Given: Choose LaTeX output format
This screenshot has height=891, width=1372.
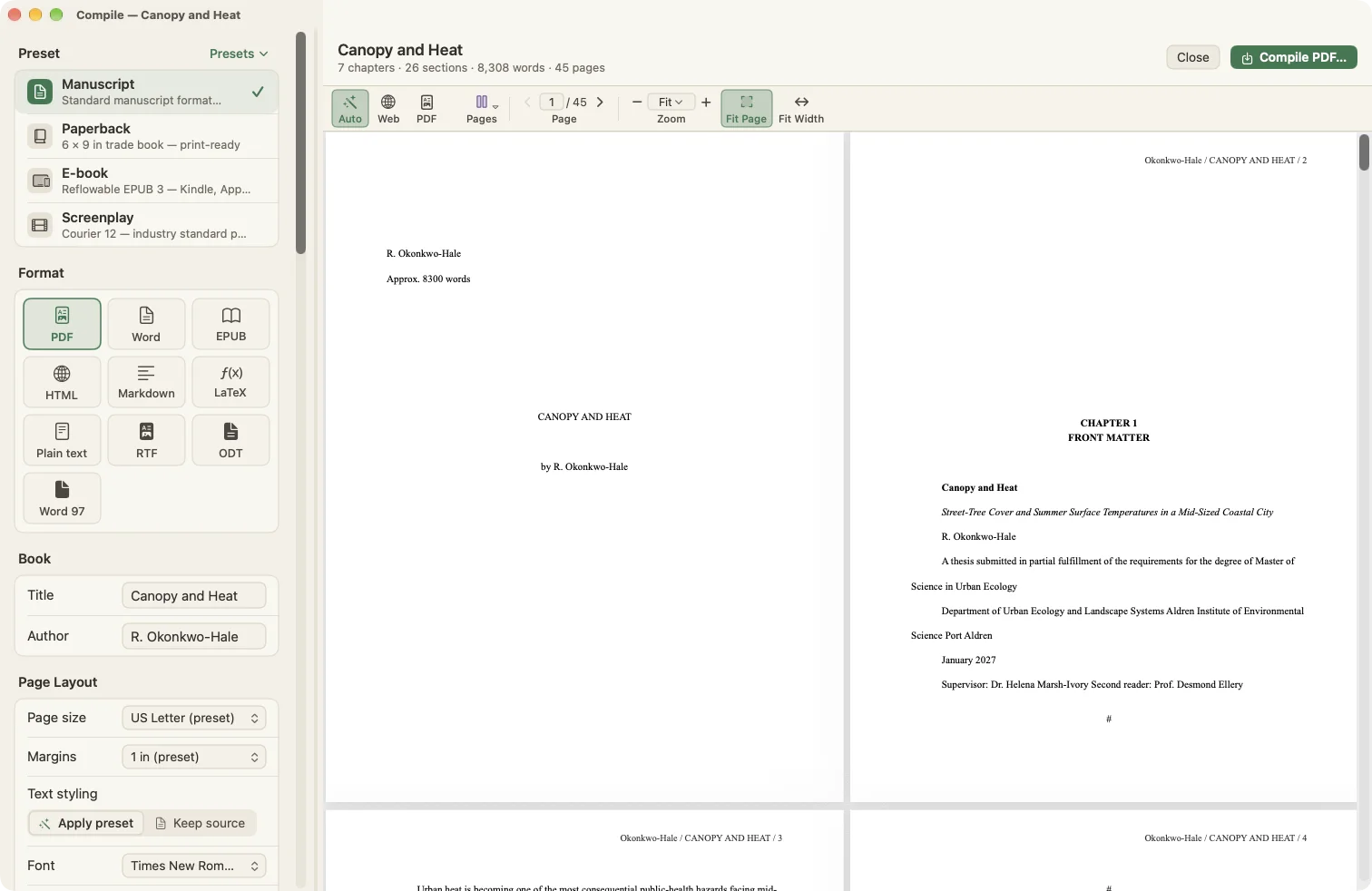Looking at the screenshot, I should [230, 382].
